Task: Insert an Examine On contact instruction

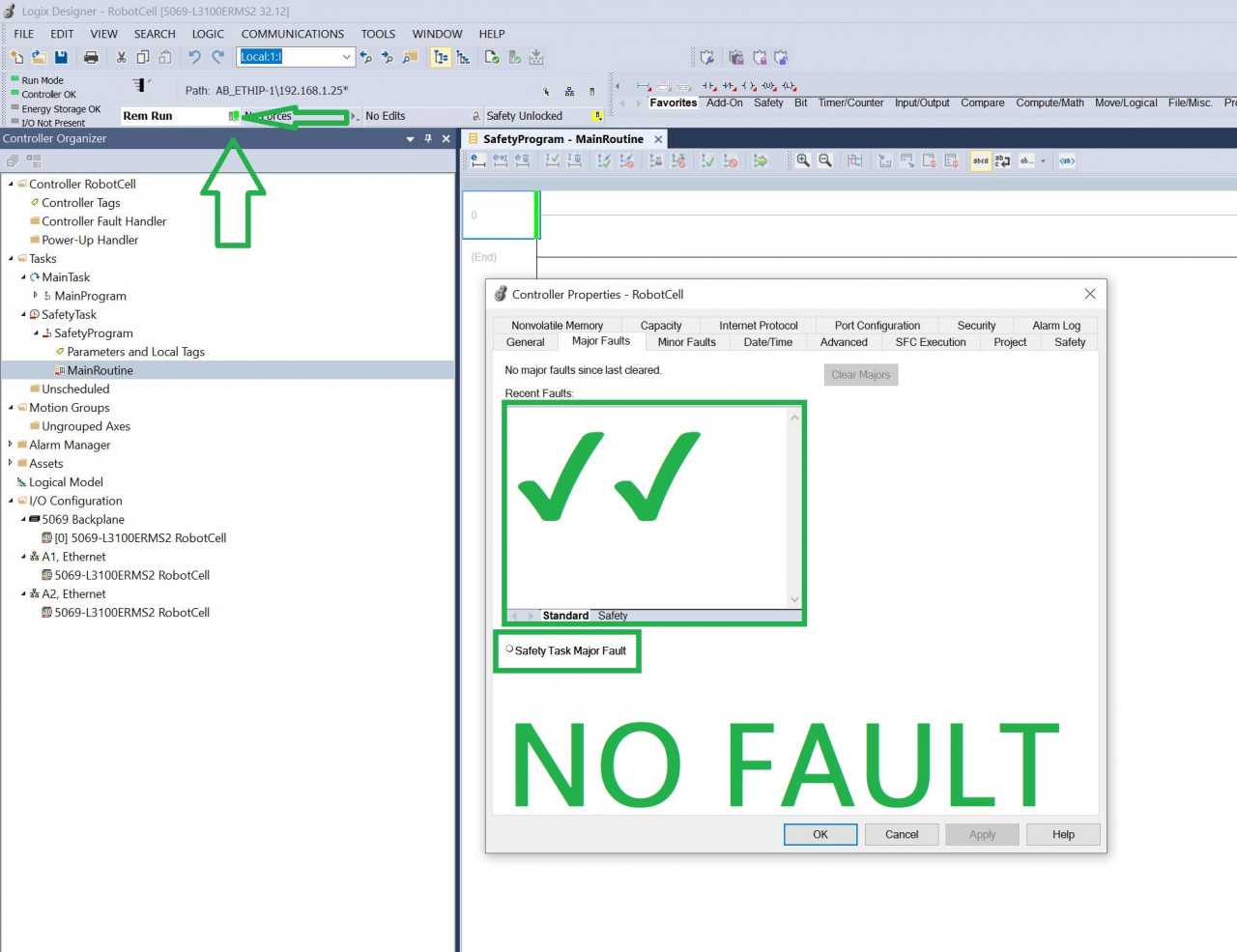Action: (x=708, y=86)
